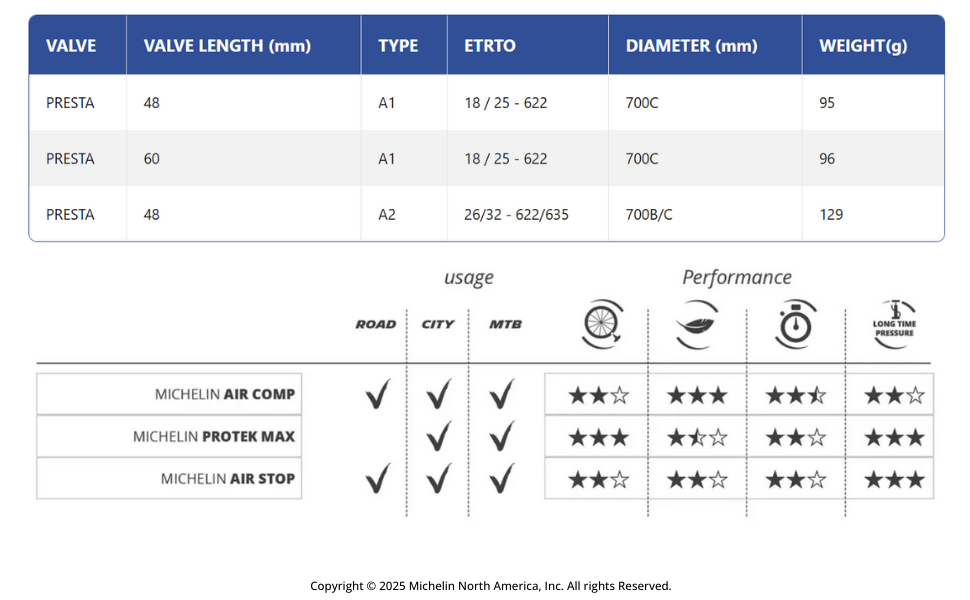Click Protek Max's long time pressure stars
This screenshot has height=600, width=970.
(x=894, y=437)
